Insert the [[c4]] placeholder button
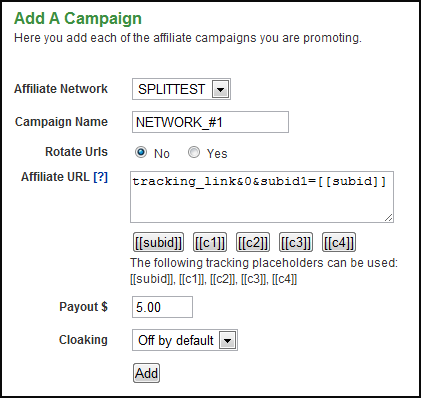 pyautogui.click(x=339, y=242)
